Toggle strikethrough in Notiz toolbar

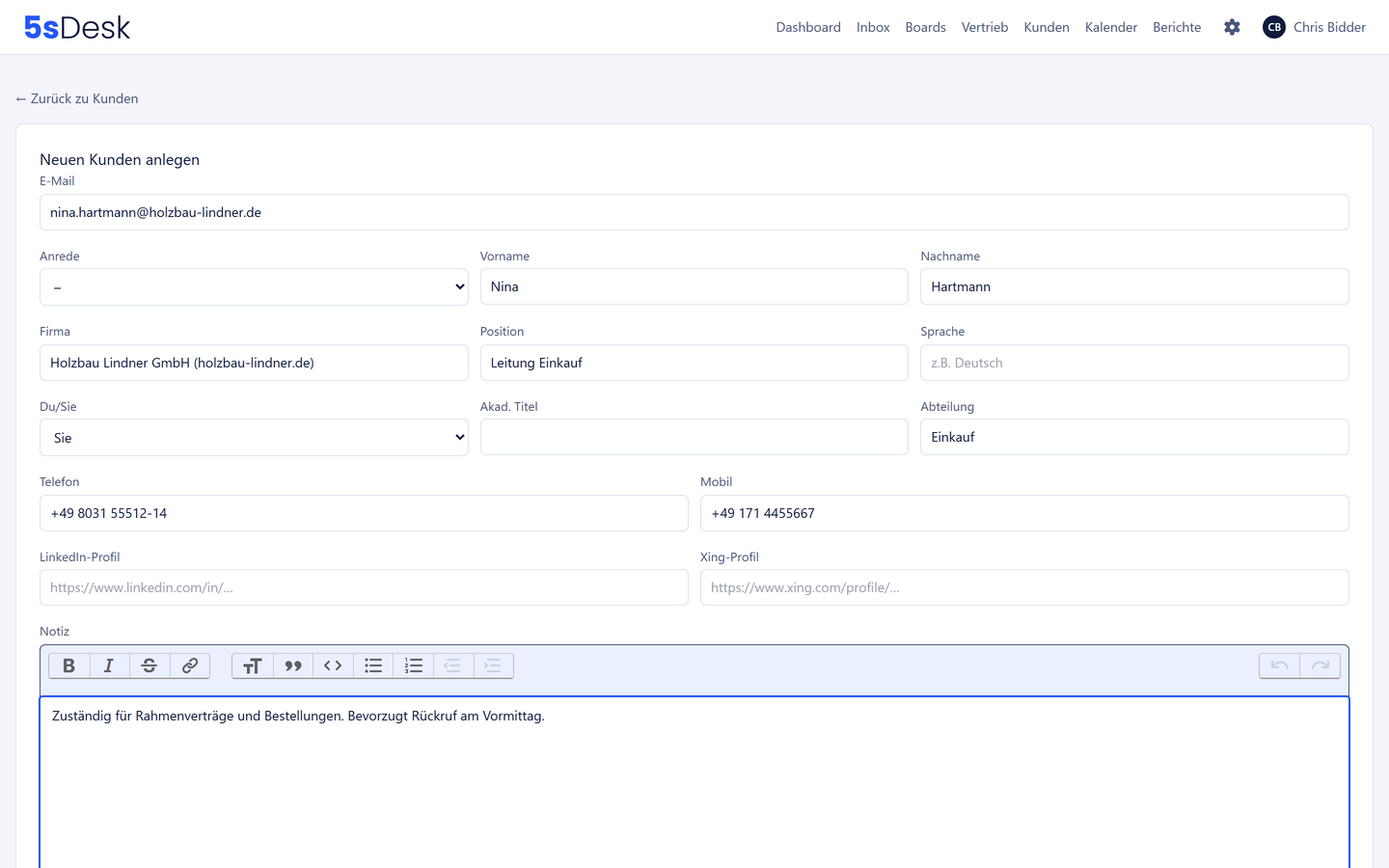tap(150, 665)
